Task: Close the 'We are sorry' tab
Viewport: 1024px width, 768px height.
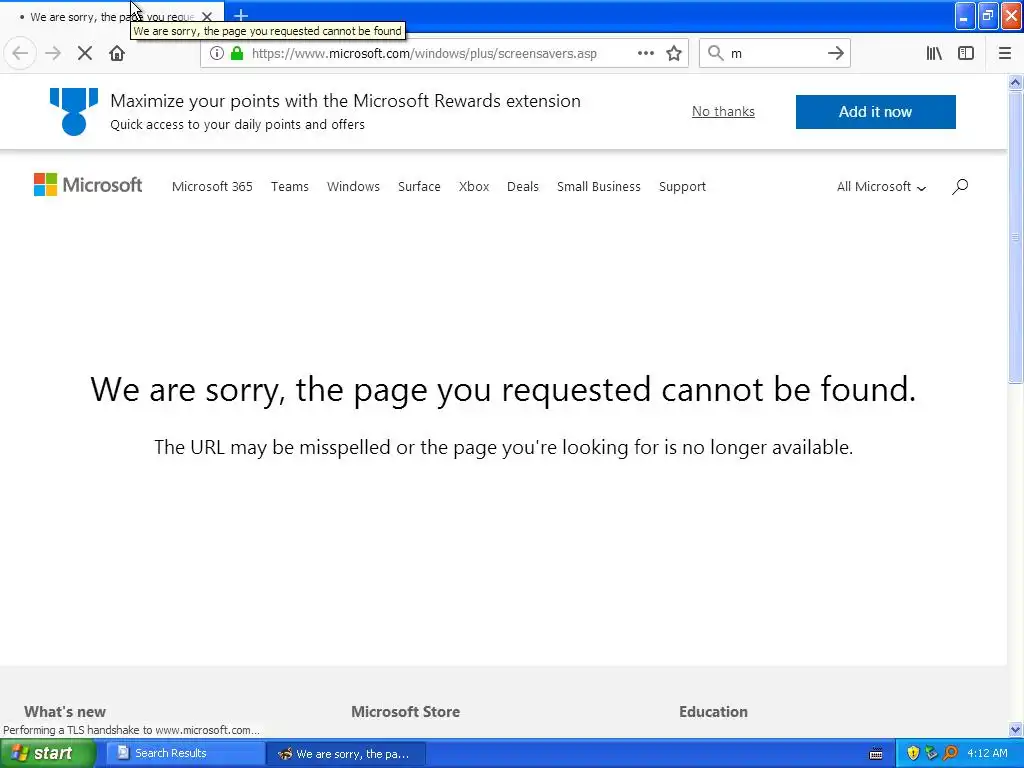Action: click(x=207, y=16)
